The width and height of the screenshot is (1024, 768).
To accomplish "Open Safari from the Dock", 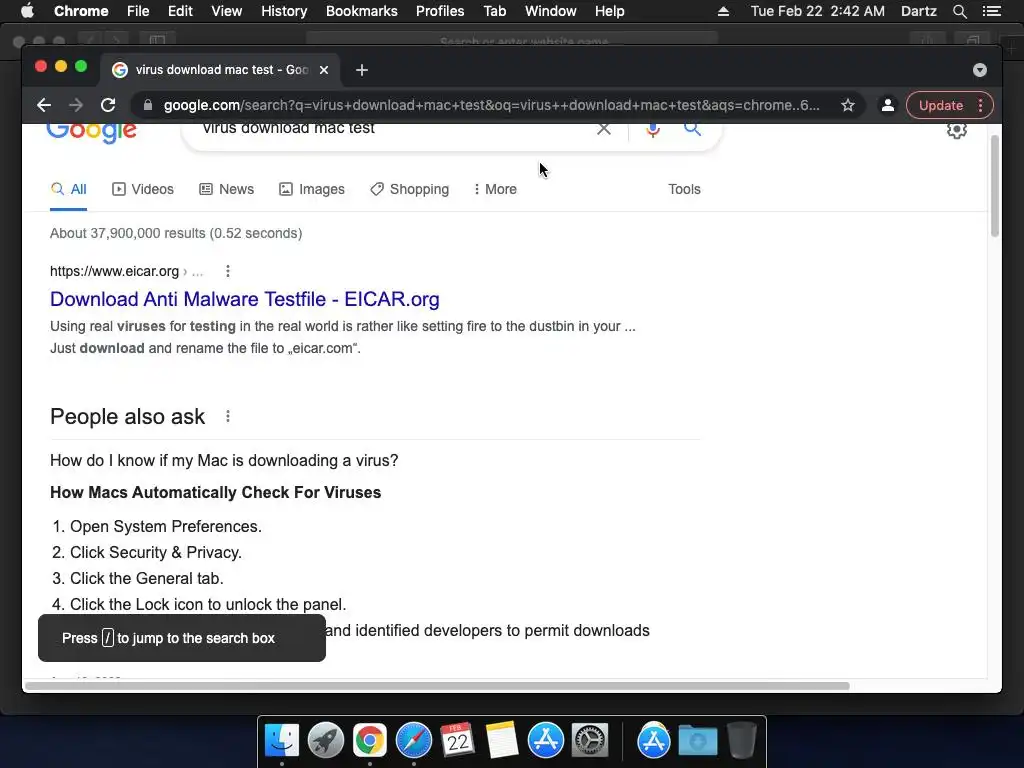I will point(413,741).
